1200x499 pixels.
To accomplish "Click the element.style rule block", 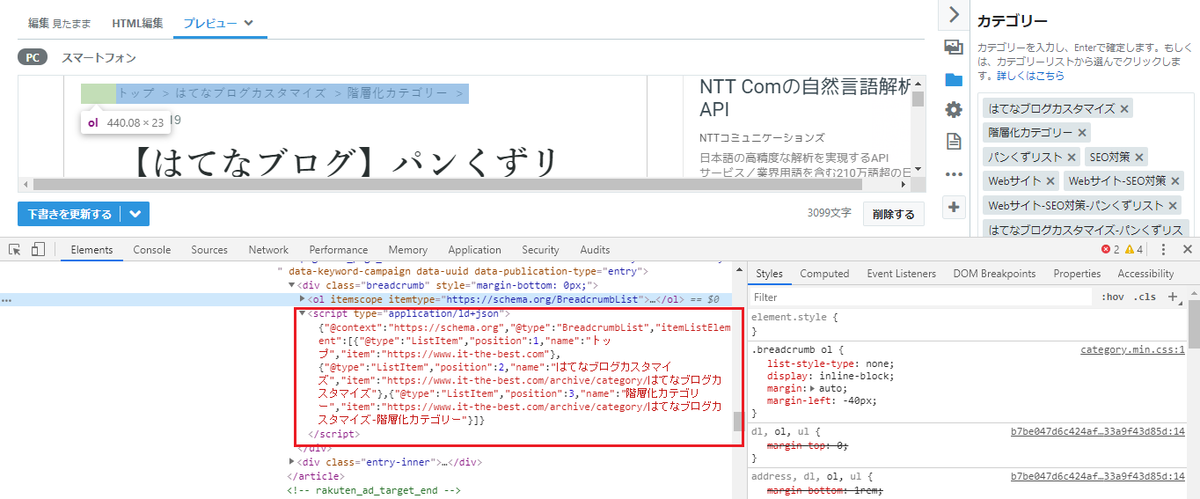I will coord(966,323).
